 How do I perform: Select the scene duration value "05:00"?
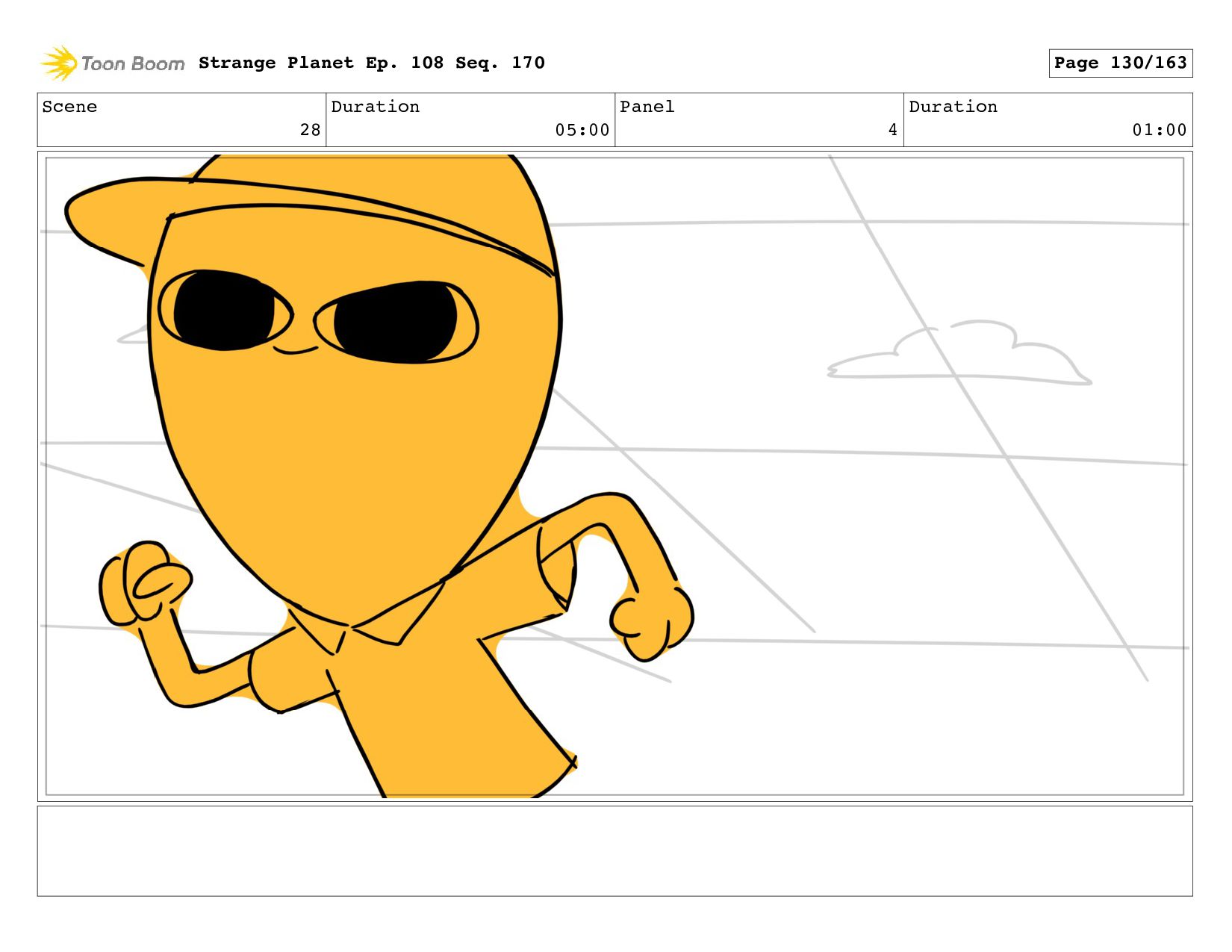582,130
